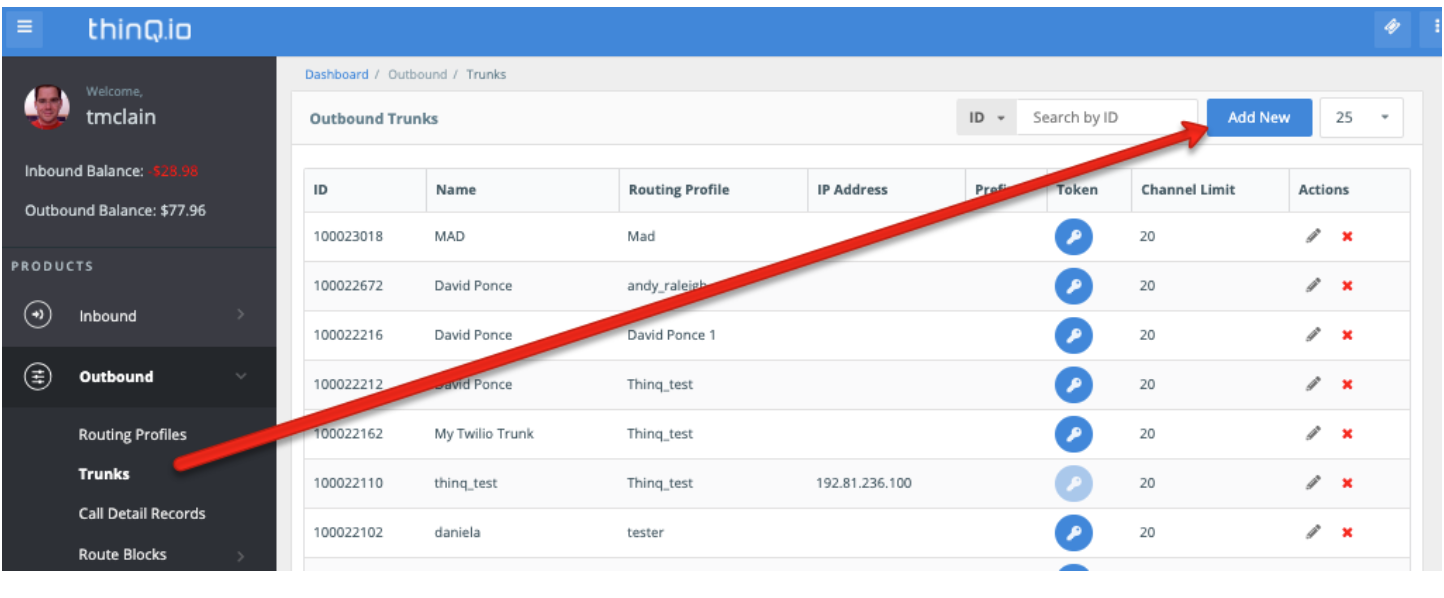View token key icon for daniela trunk

point(1073,532)
